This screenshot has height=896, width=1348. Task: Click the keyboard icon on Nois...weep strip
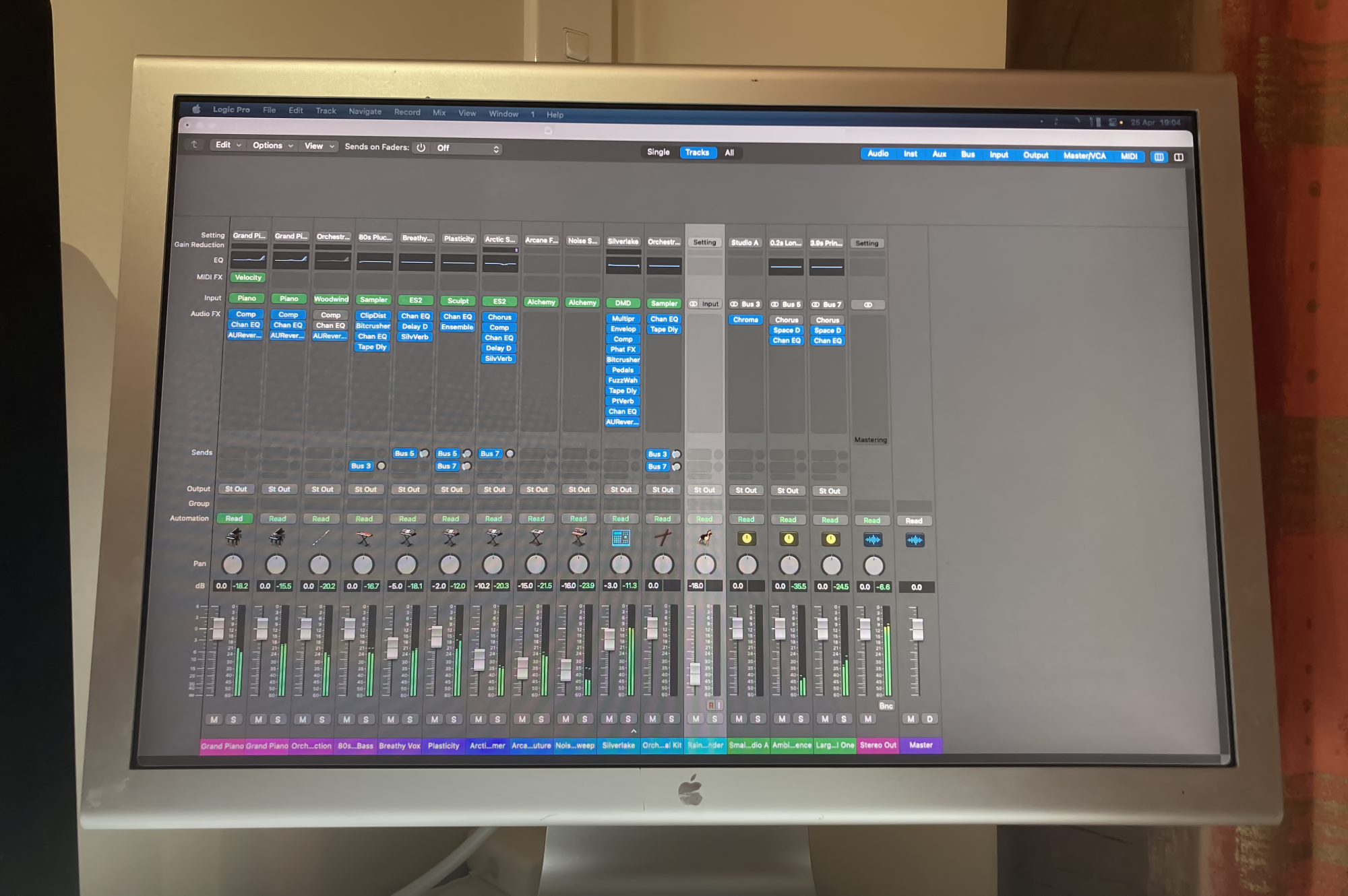tap(578, 538)
